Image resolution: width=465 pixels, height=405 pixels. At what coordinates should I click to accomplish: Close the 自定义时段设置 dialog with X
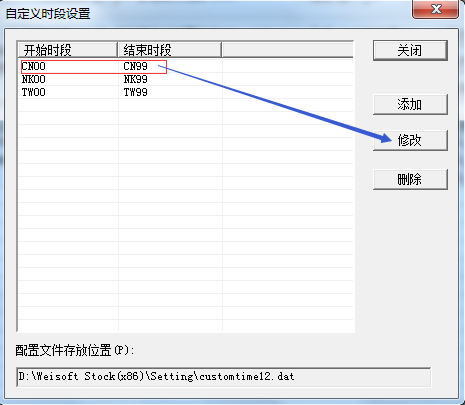coord(436,9)
